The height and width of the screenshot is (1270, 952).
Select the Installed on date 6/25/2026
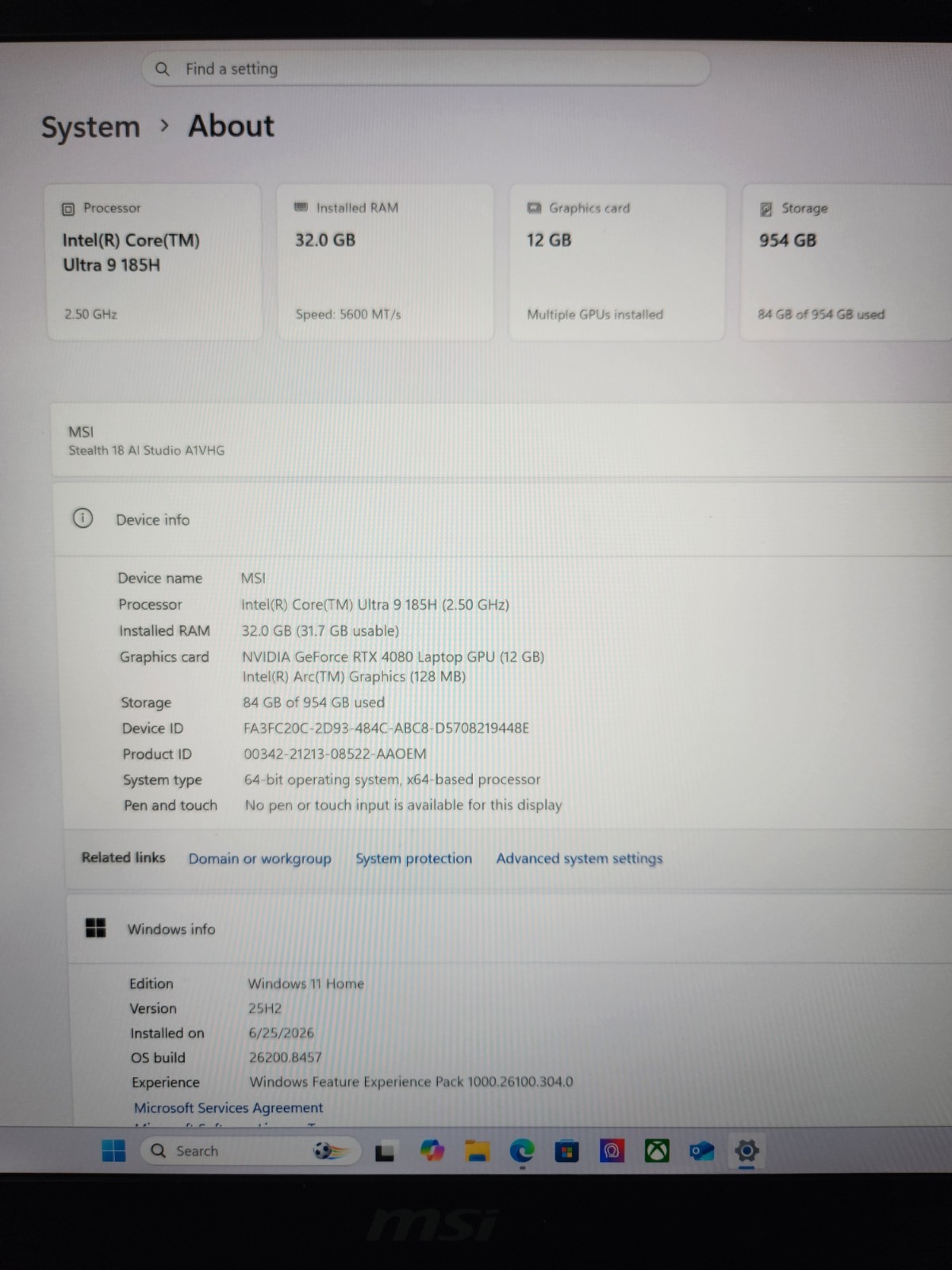pos(281,1033)
